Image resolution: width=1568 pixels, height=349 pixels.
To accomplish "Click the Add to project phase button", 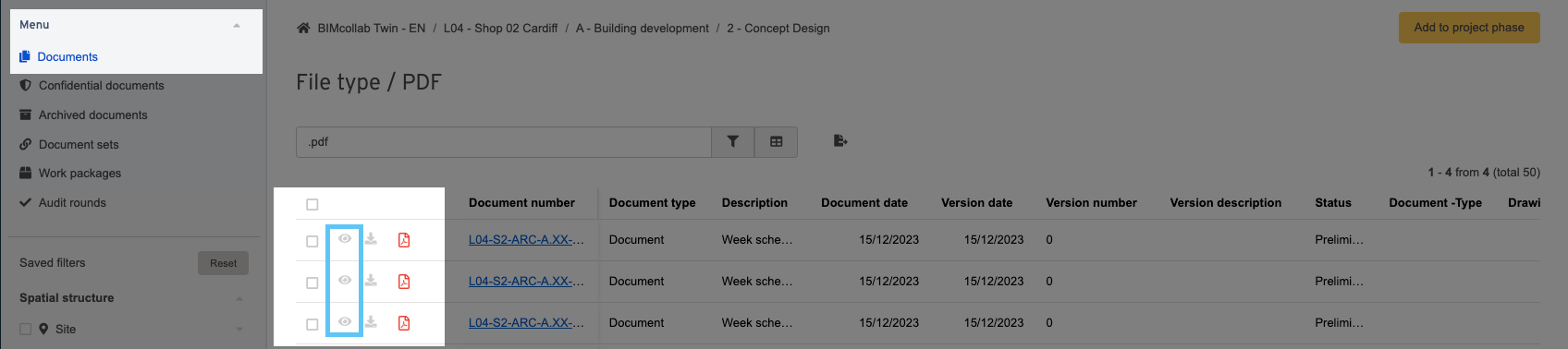I will (1469, 28).
